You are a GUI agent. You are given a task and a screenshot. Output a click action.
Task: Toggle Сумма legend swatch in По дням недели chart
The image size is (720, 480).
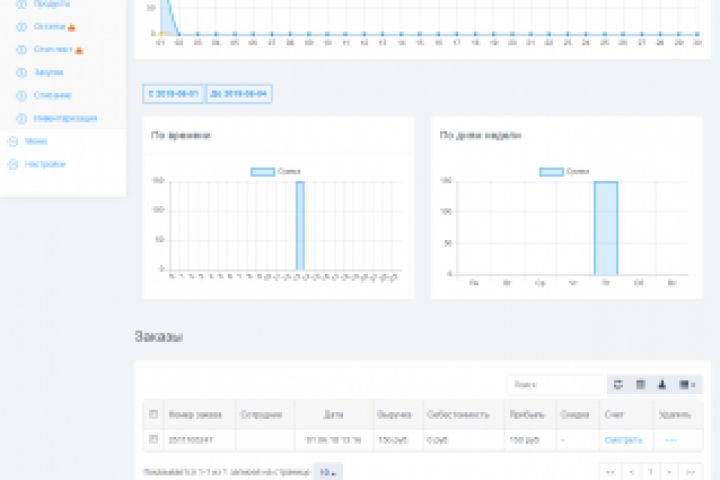(551, 172)
